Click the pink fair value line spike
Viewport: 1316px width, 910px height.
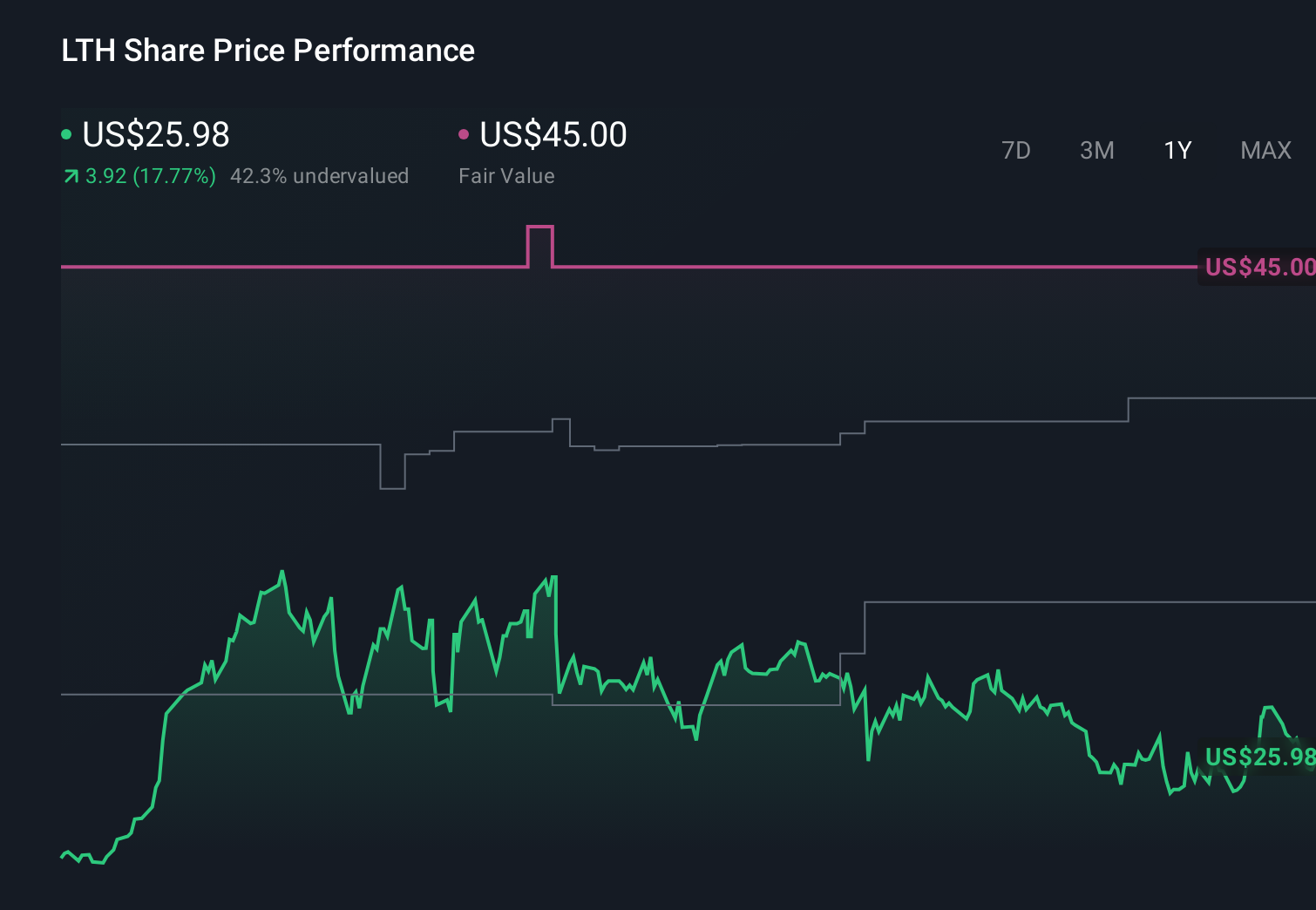(x=540, y=228)
